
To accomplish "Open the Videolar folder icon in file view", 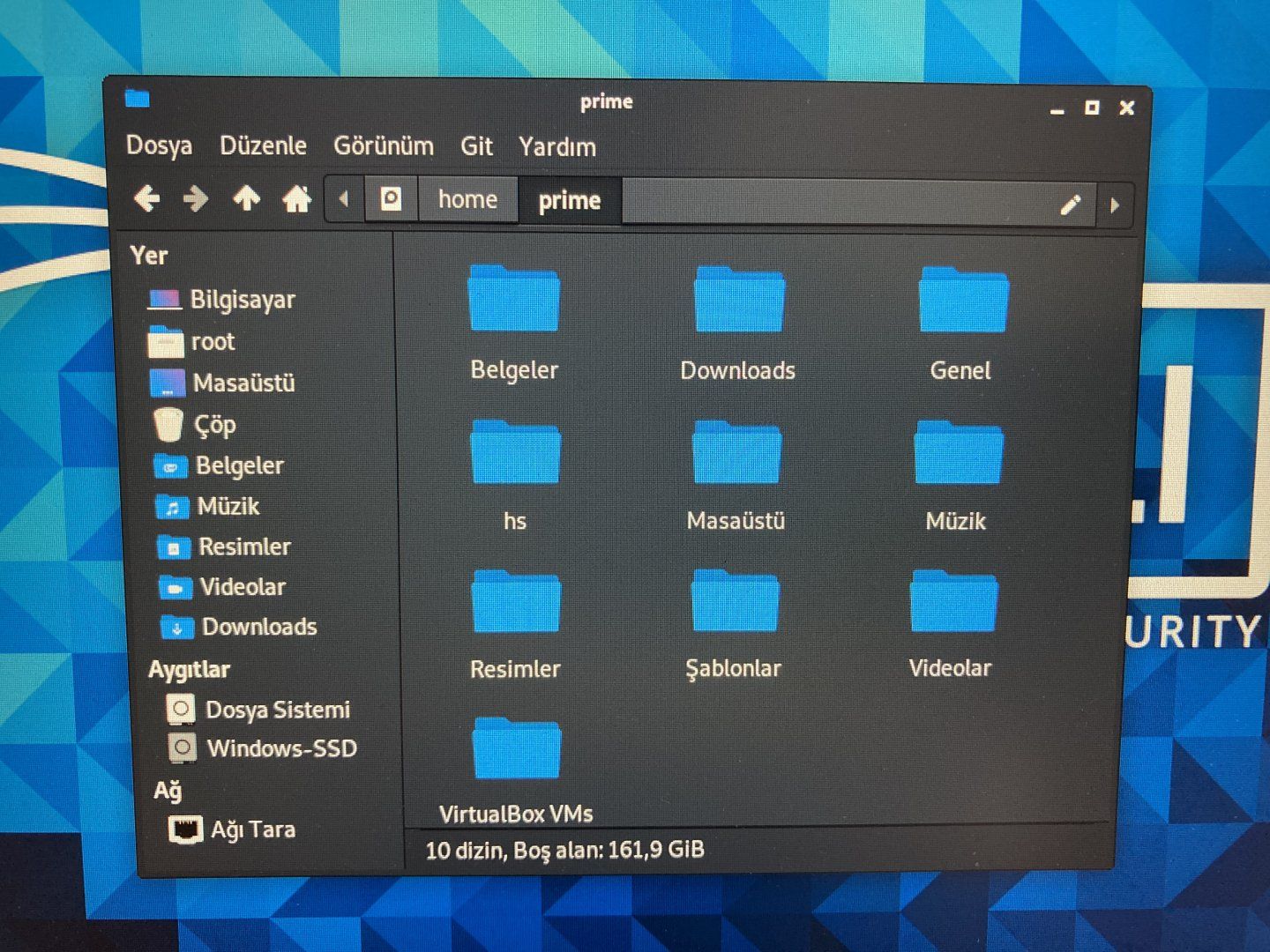I will pos(953,600).
